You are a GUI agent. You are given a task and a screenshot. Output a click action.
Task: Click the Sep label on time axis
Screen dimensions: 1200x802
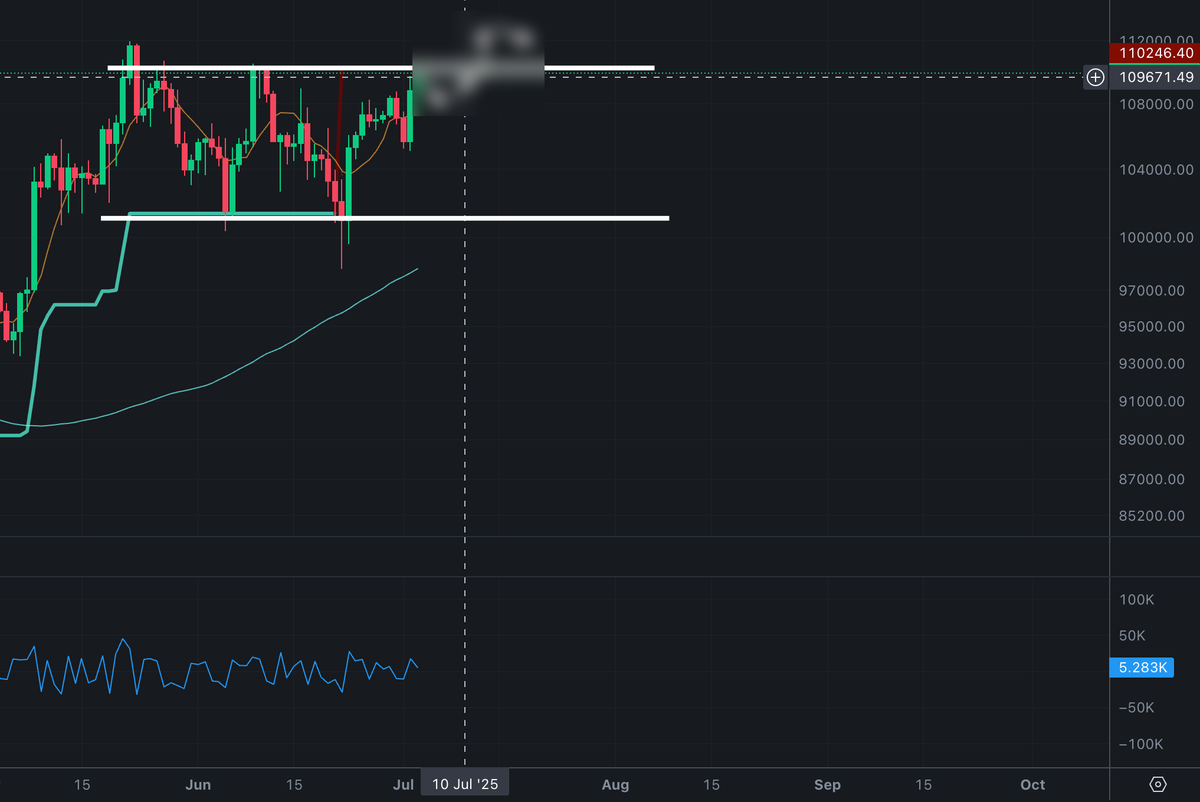pyautogui.click(x=827, y=784)
